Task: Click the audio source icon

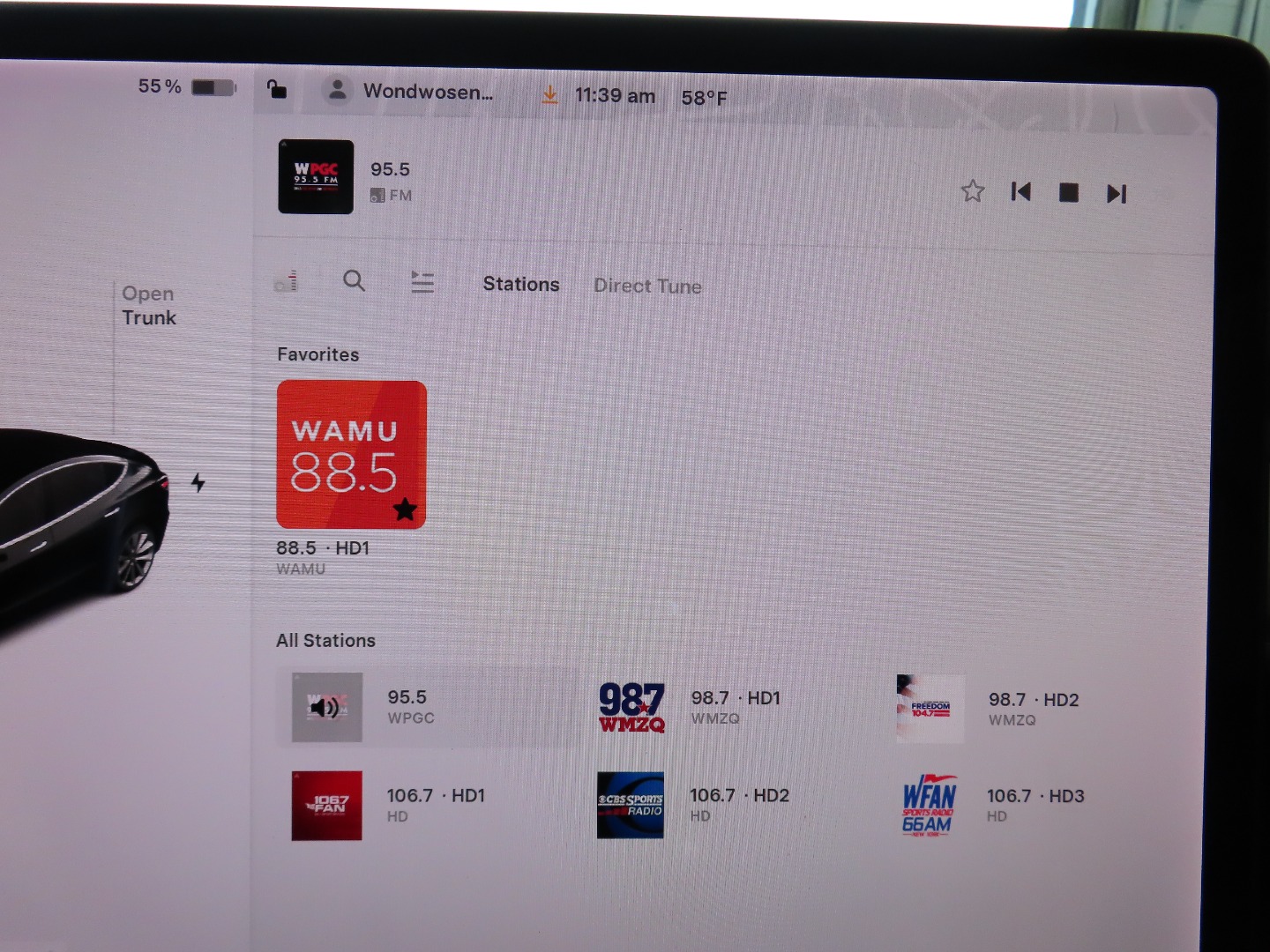Action: [x=286, y=281]
